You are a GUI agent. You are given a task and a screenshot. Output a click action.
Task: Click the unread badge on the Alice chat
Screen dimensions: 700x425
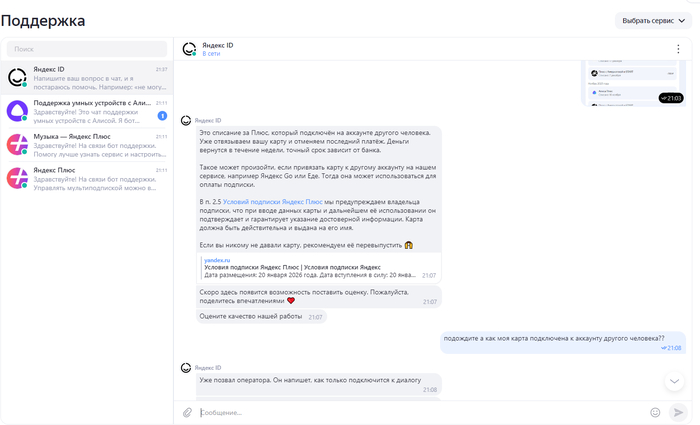162,116
